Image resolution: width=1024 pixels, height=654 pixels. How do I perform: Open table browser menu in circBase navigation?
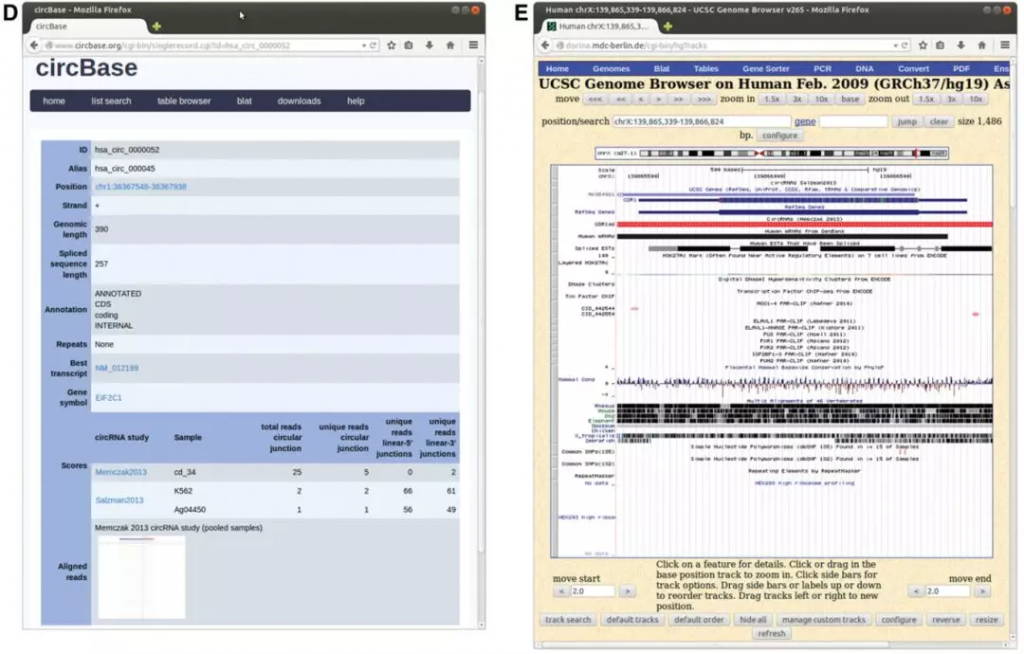pyautogui.click(x=184, y=101)
